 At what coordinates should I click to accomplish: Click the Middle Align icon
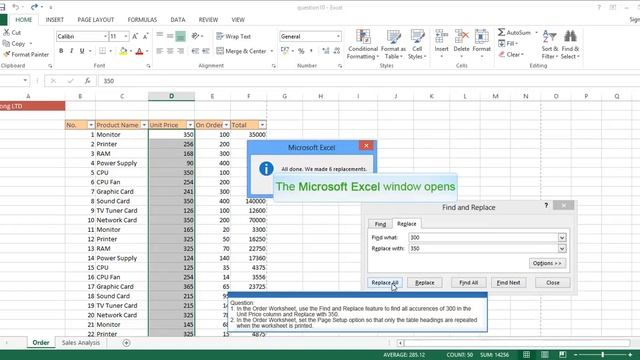170,36
